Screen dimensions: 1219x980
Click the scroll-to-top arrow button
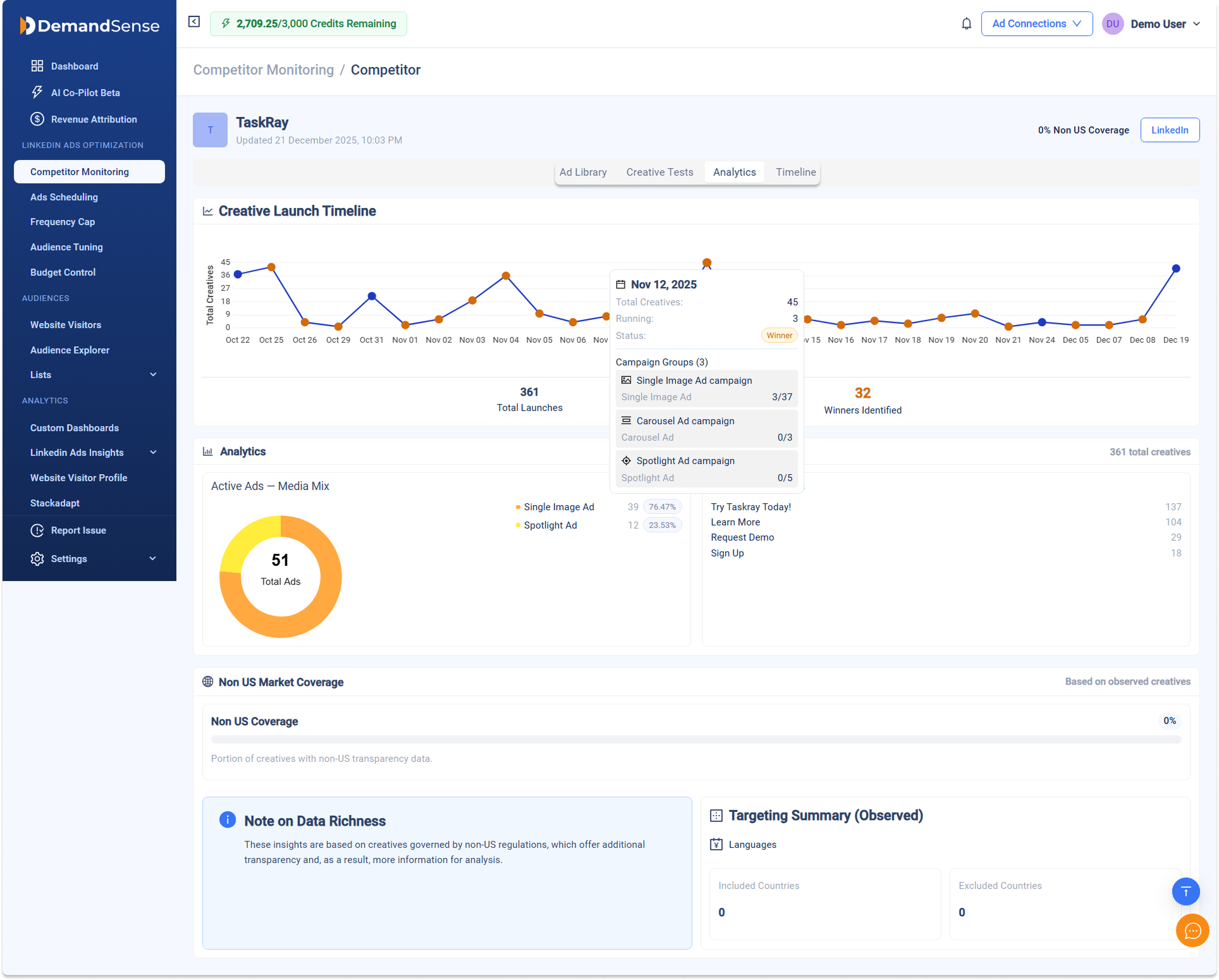tap(1185, 891)
